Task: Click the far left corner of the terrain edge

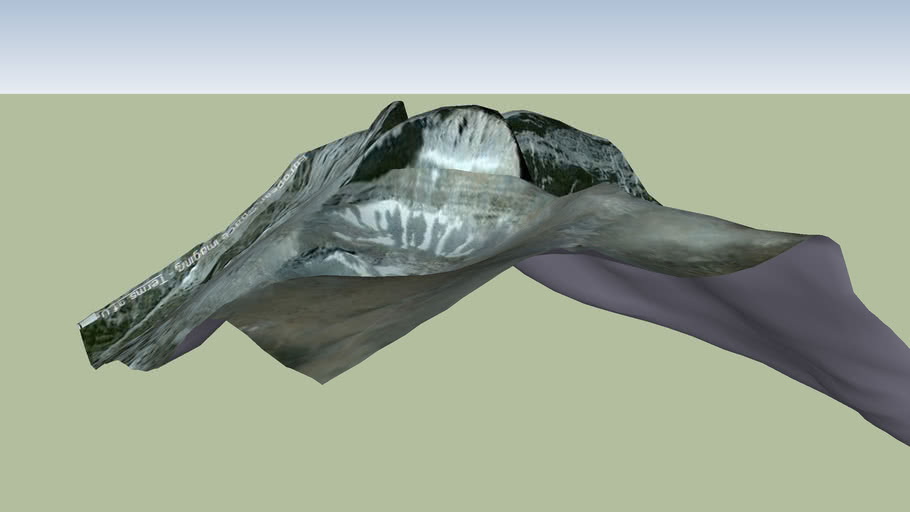Action: point(83,324)
